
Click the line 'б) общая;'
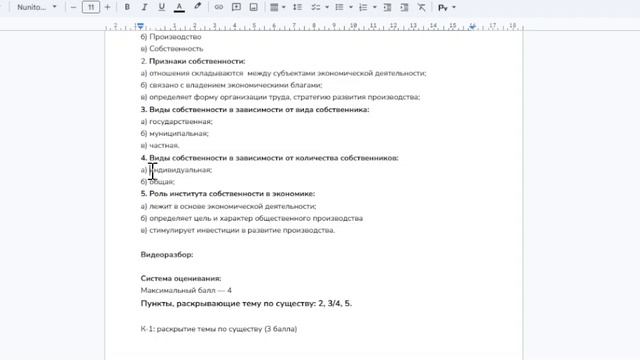coord(158,182)
